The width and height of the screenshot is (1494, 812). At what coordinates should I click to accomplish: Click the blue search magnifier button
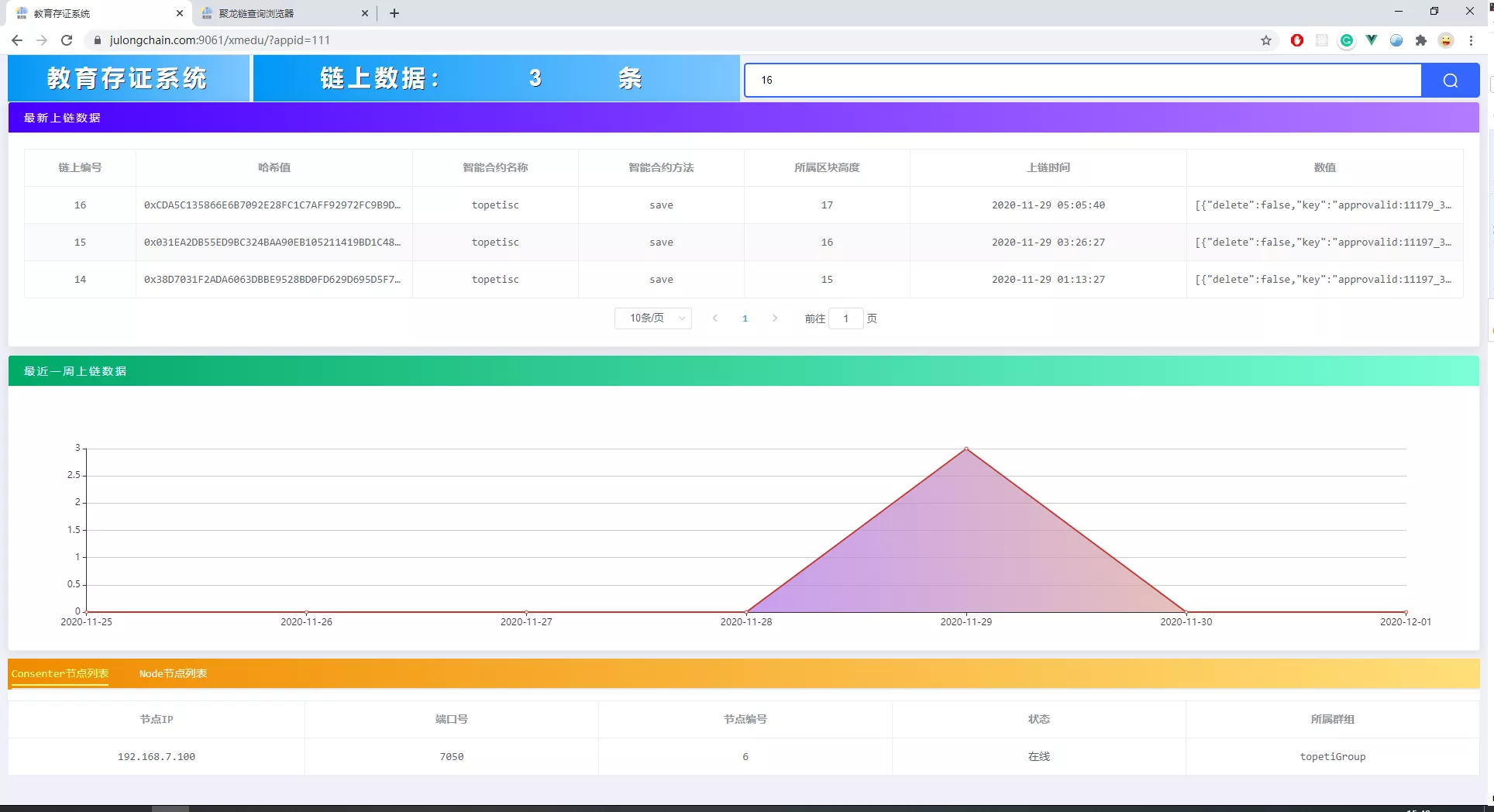pyautogui.click(x=1450, y=81)
